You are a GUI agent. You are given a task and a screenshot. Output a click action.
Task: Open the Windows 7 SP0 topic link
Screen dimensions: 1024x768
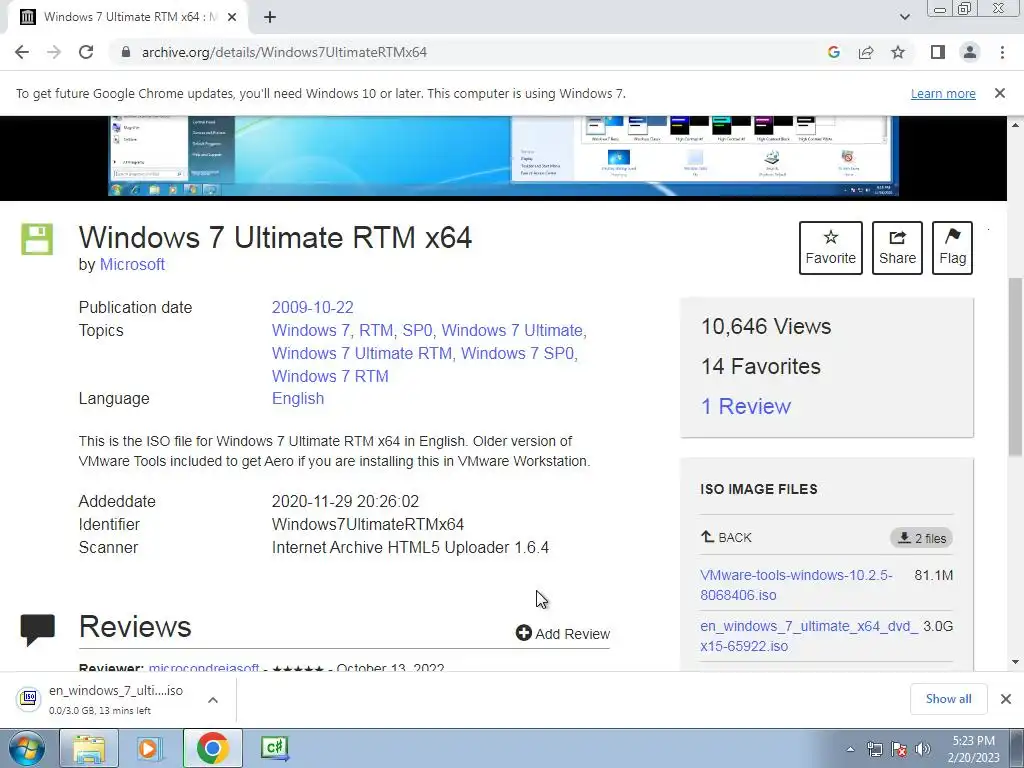point(517,353)
